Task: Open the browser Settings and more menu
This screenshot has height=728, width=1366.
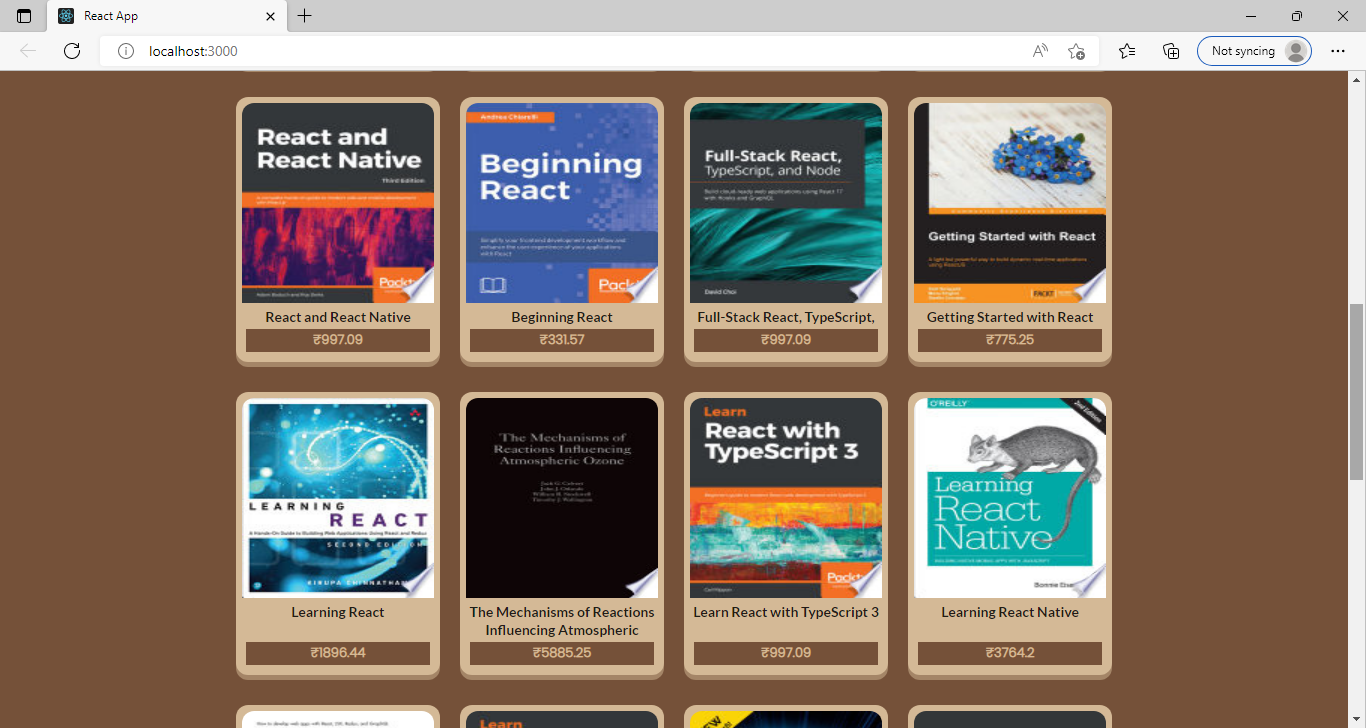Action: (x=1338, y=51)
